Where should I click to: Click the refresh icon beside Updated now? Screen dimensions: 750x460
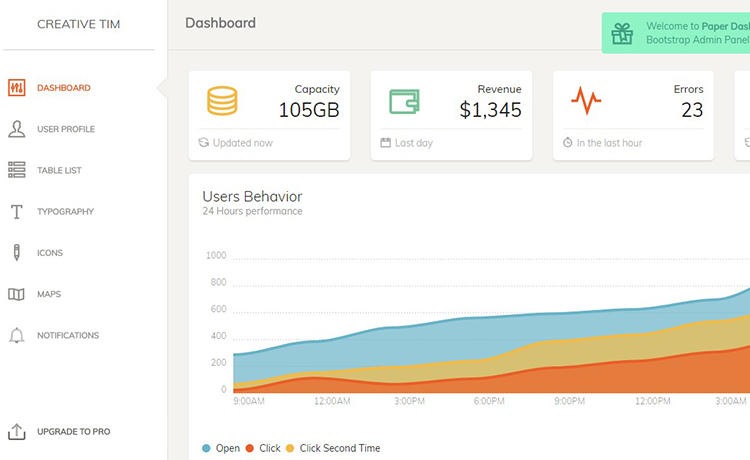tap(204, 142)
